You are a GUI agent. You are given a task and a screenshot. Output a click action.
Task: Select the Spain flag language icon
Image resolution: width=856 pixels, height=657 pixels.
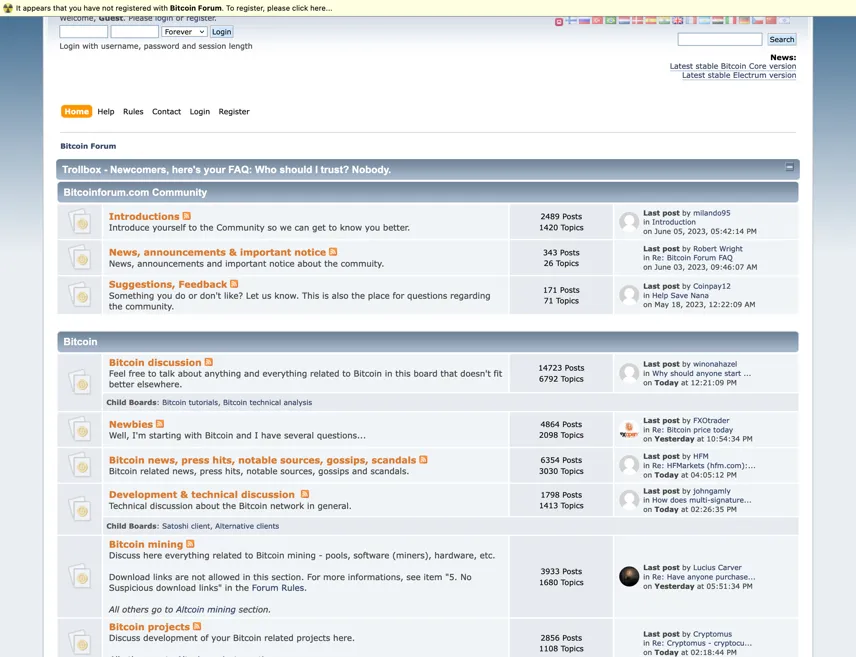651,21
